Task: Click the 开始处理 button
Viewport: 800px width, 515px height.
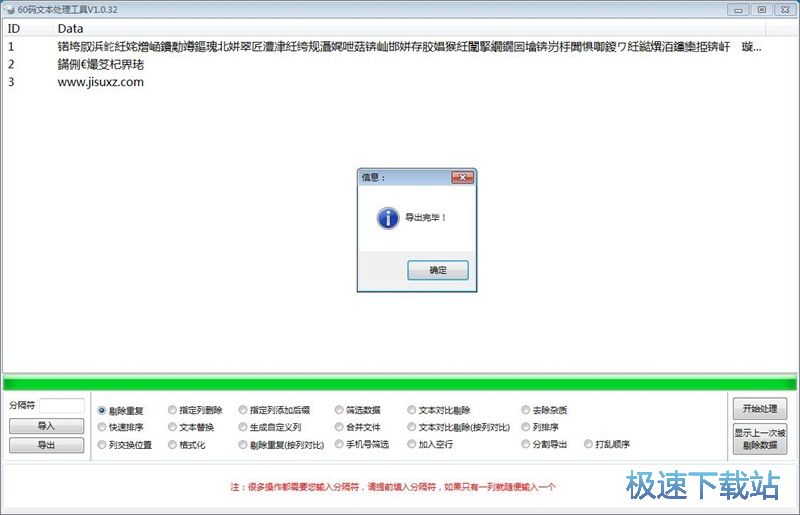Action: pos(760,409)
